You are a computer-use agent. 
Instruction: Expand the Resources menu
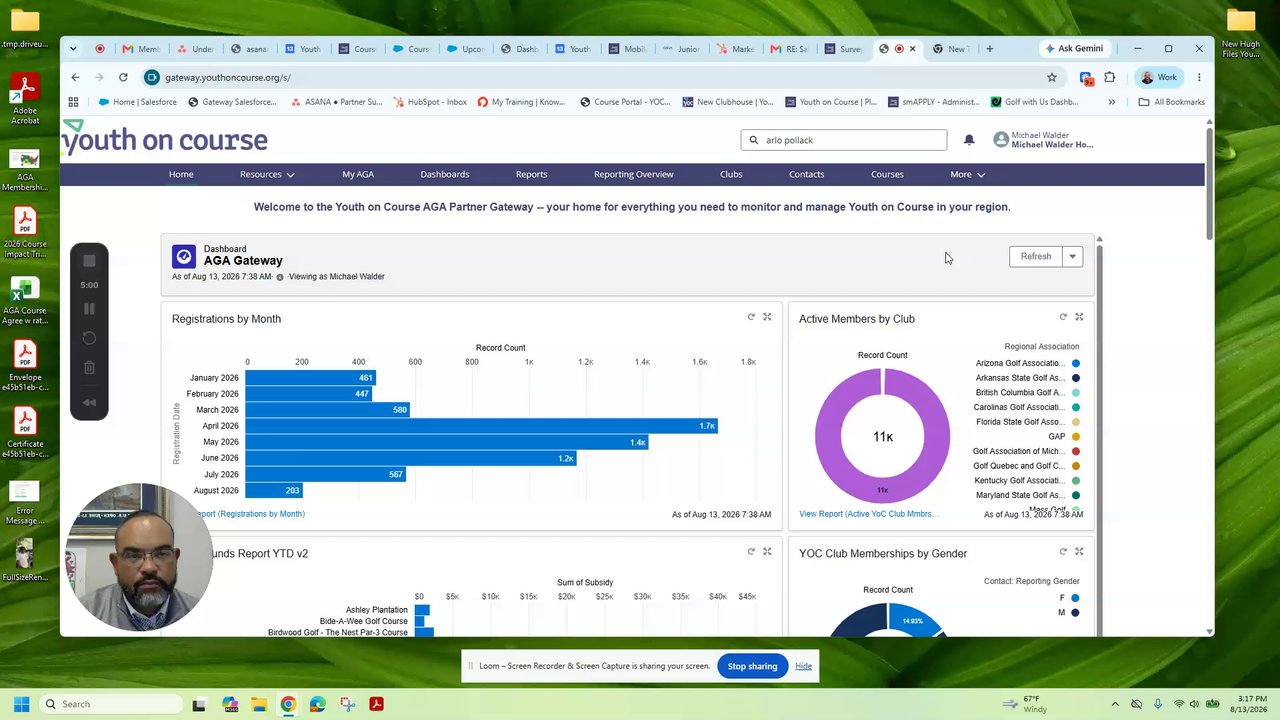coord(267,174)
